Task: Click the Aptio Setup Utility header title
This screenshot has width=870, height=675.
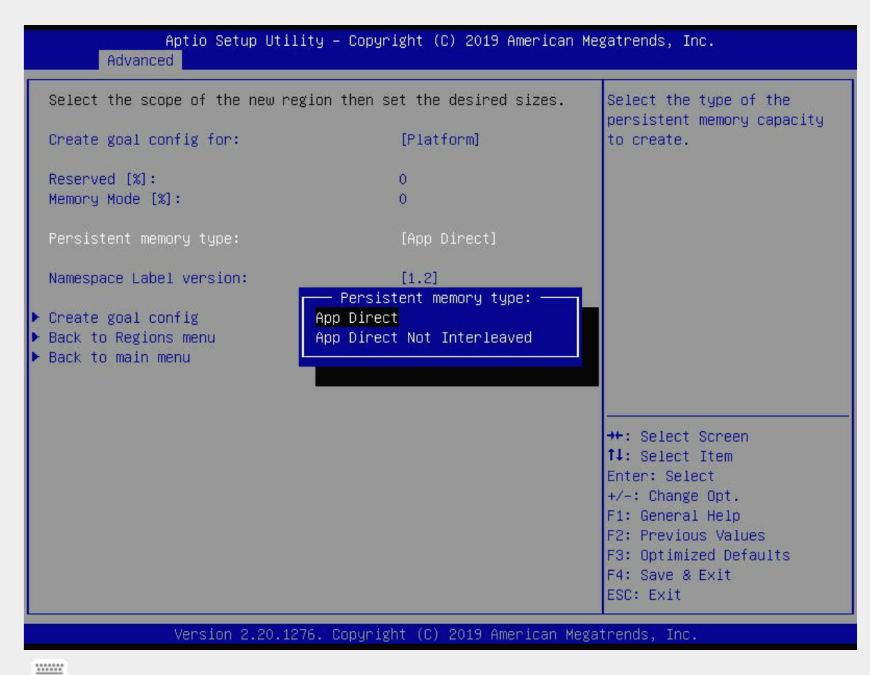Action: coord(439,40)
